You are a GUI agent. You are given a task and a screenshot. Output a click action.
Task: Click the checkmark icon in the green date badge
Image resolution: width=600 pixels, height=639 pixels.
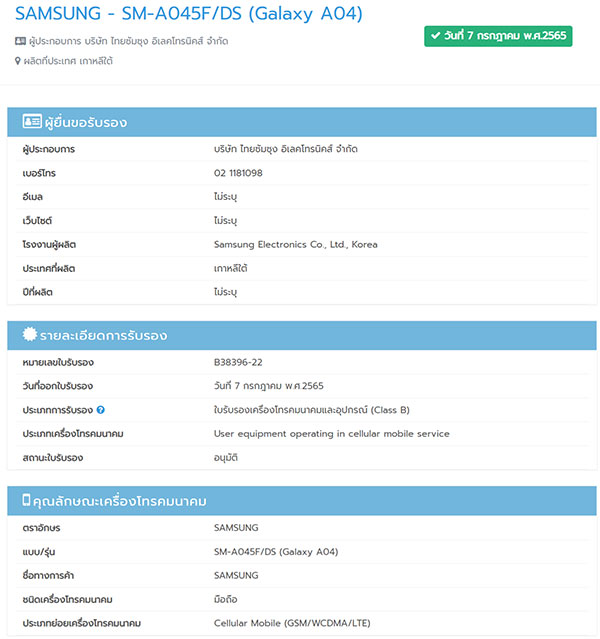click(x=435, y=36)
